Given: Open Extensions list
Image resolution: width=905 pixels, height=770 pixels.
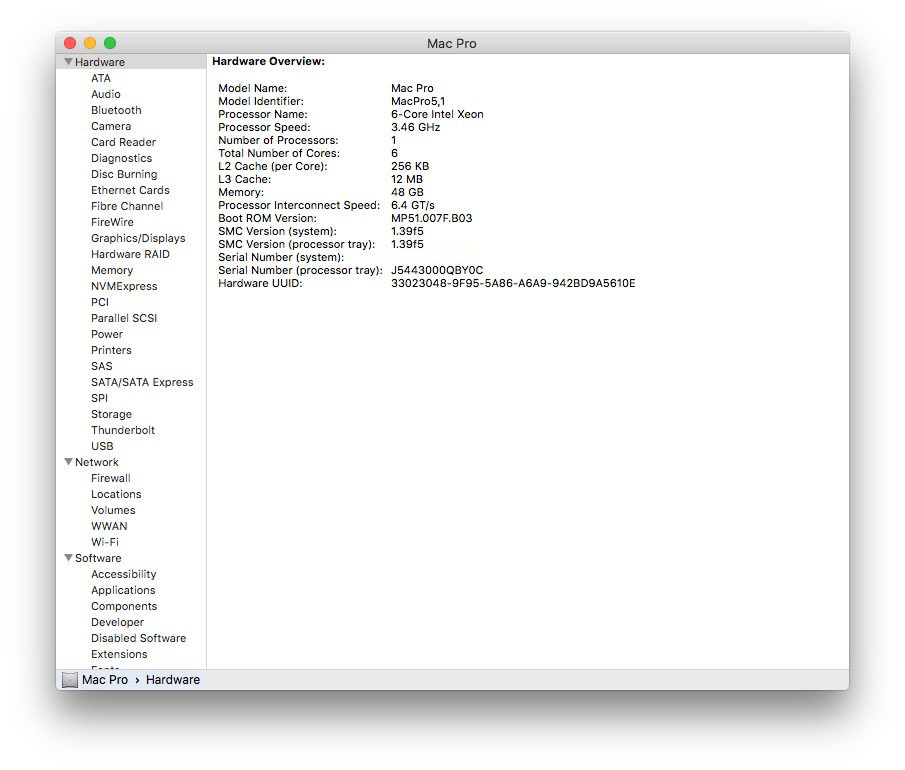Looking at the screenshot, I should [119, 654].
